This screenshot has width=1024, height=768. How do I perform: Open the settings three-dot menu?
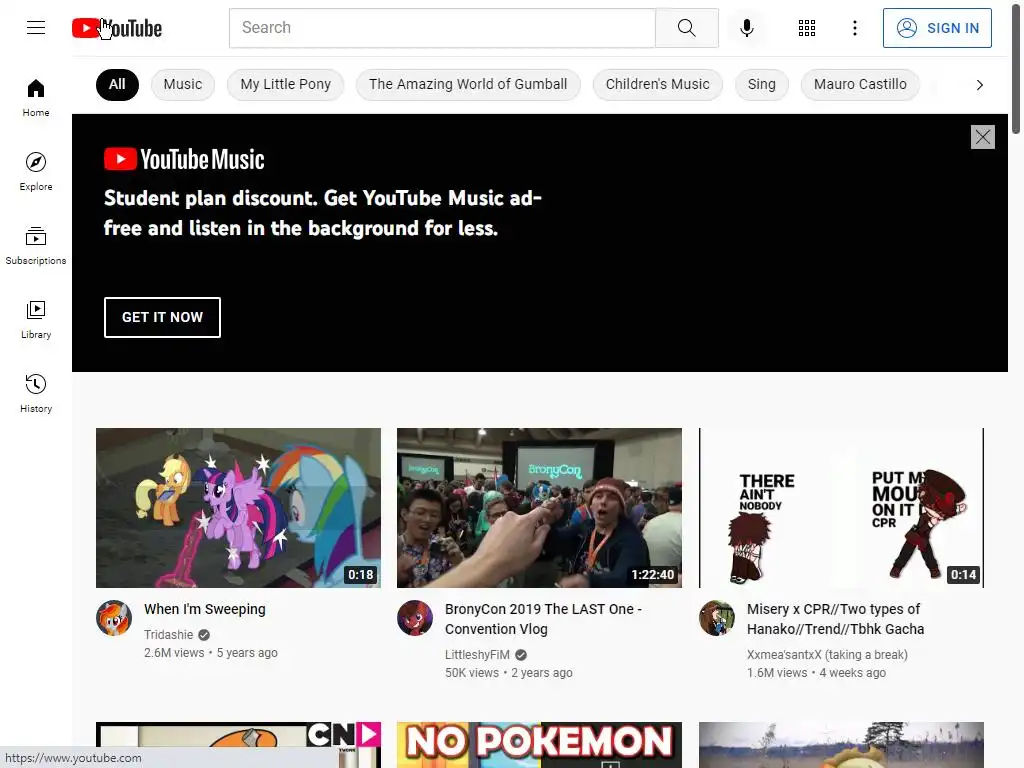[854, 28]
